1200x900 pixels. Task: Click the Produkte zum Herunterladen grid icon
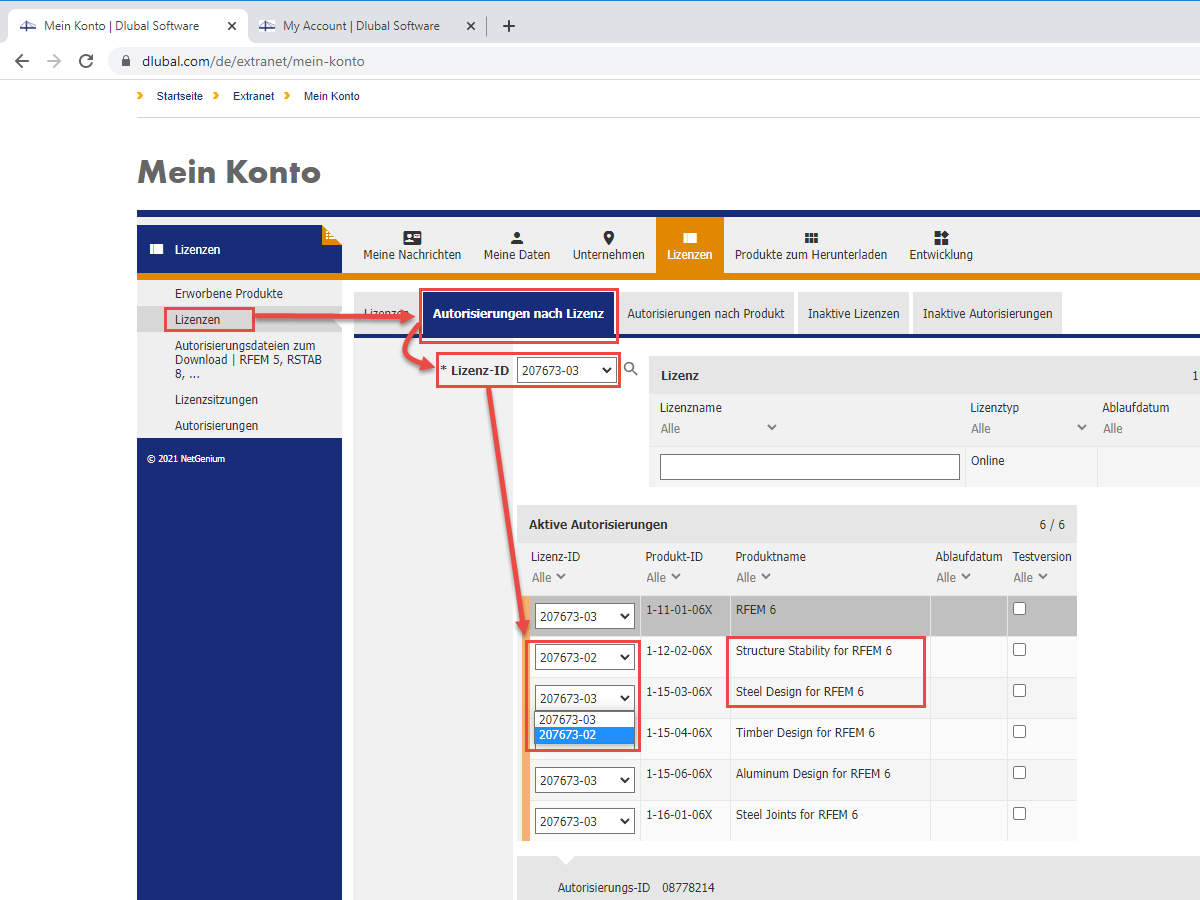[811, 238]
